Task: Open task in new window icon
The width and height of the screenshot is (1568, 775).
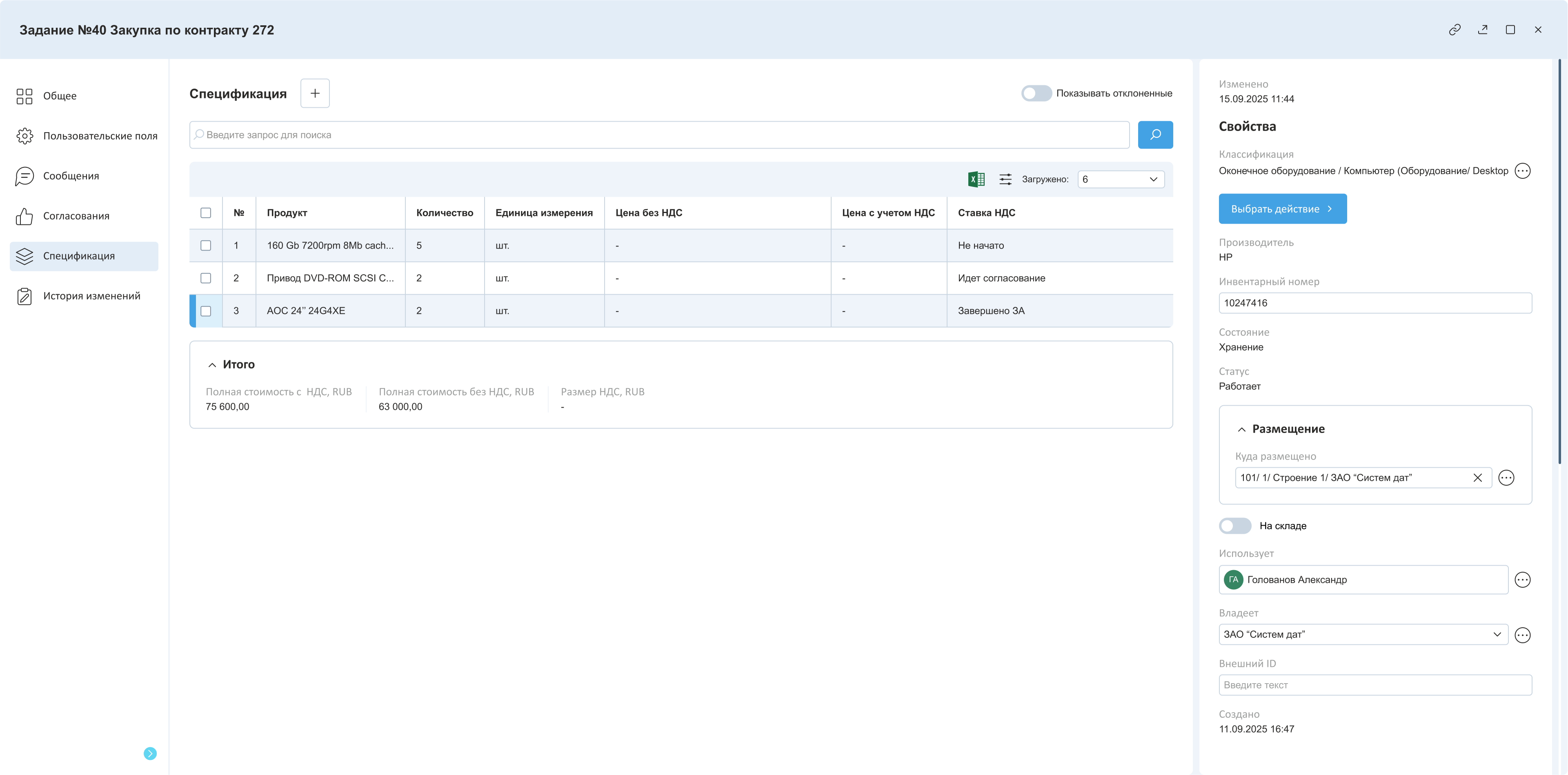Action: pos(1482,30)
